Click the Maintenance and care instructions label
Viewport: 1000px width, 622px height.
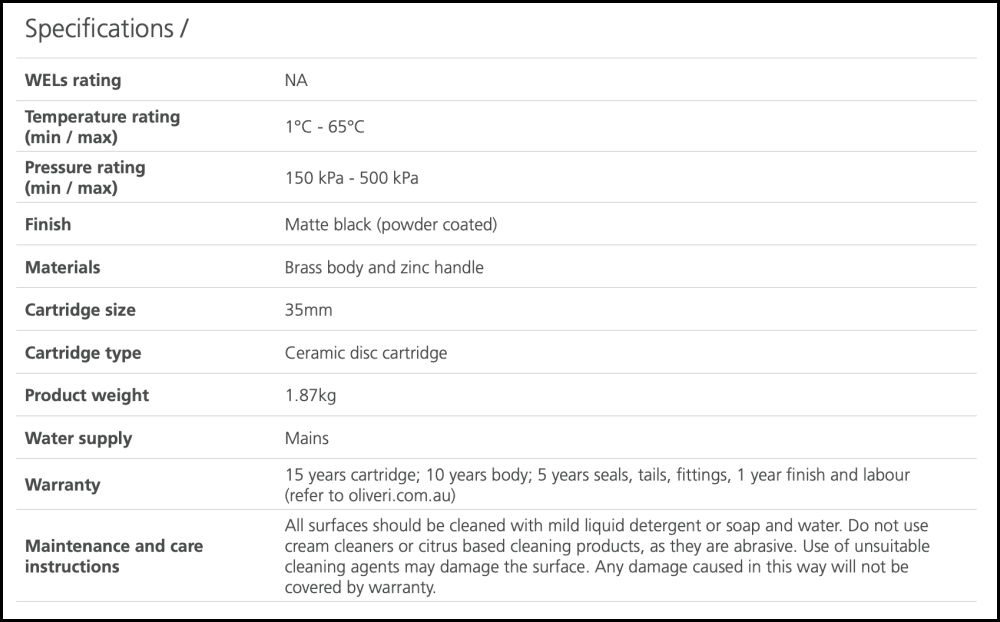pyautogui.click(x=113, y=556)
